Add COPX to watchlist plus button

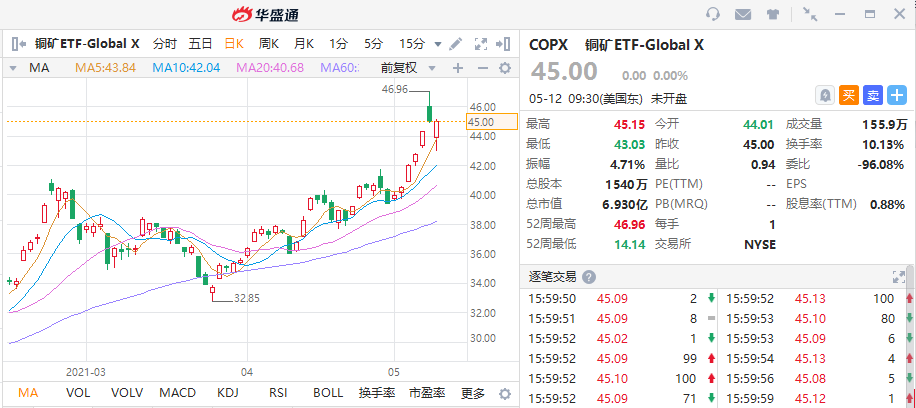pyautogui.click(x=897, y=95)
